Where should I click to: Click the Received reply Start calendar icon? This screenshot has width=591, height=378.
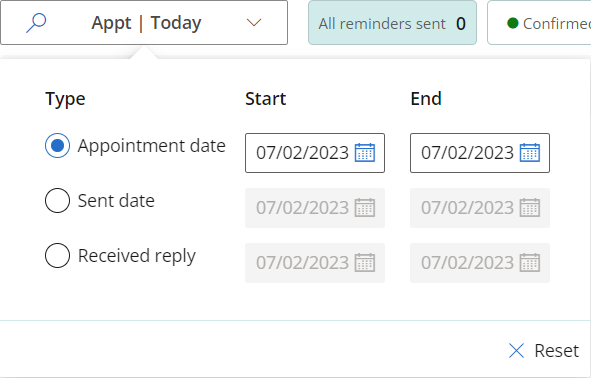(365, 263)
